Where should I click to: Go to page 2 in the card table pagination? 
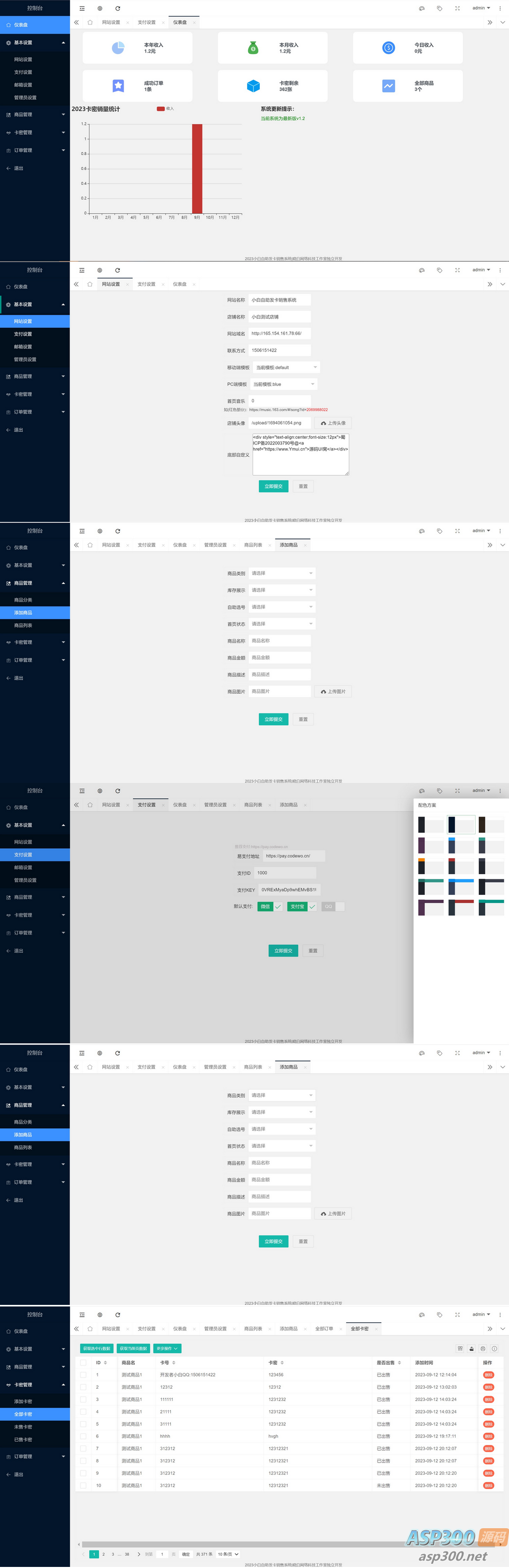tap(103, 1554)
